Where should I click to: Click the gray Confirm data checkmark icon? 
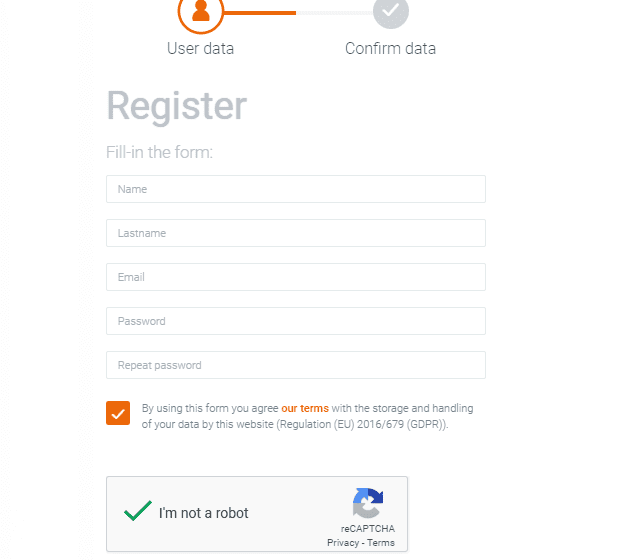(390, 12)
